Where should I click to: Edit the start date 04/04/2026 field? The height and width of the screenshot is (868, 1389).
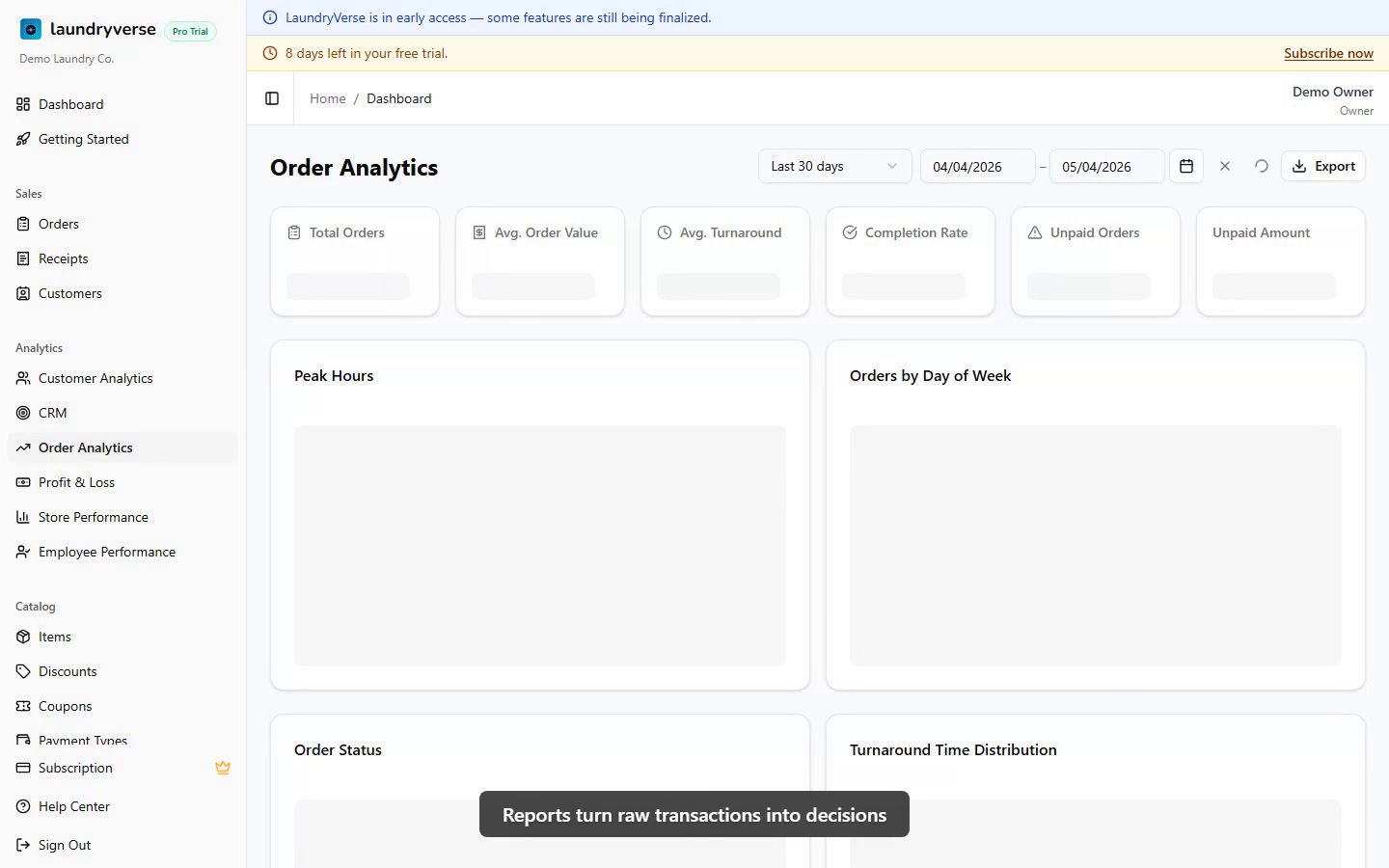[977, 166]
